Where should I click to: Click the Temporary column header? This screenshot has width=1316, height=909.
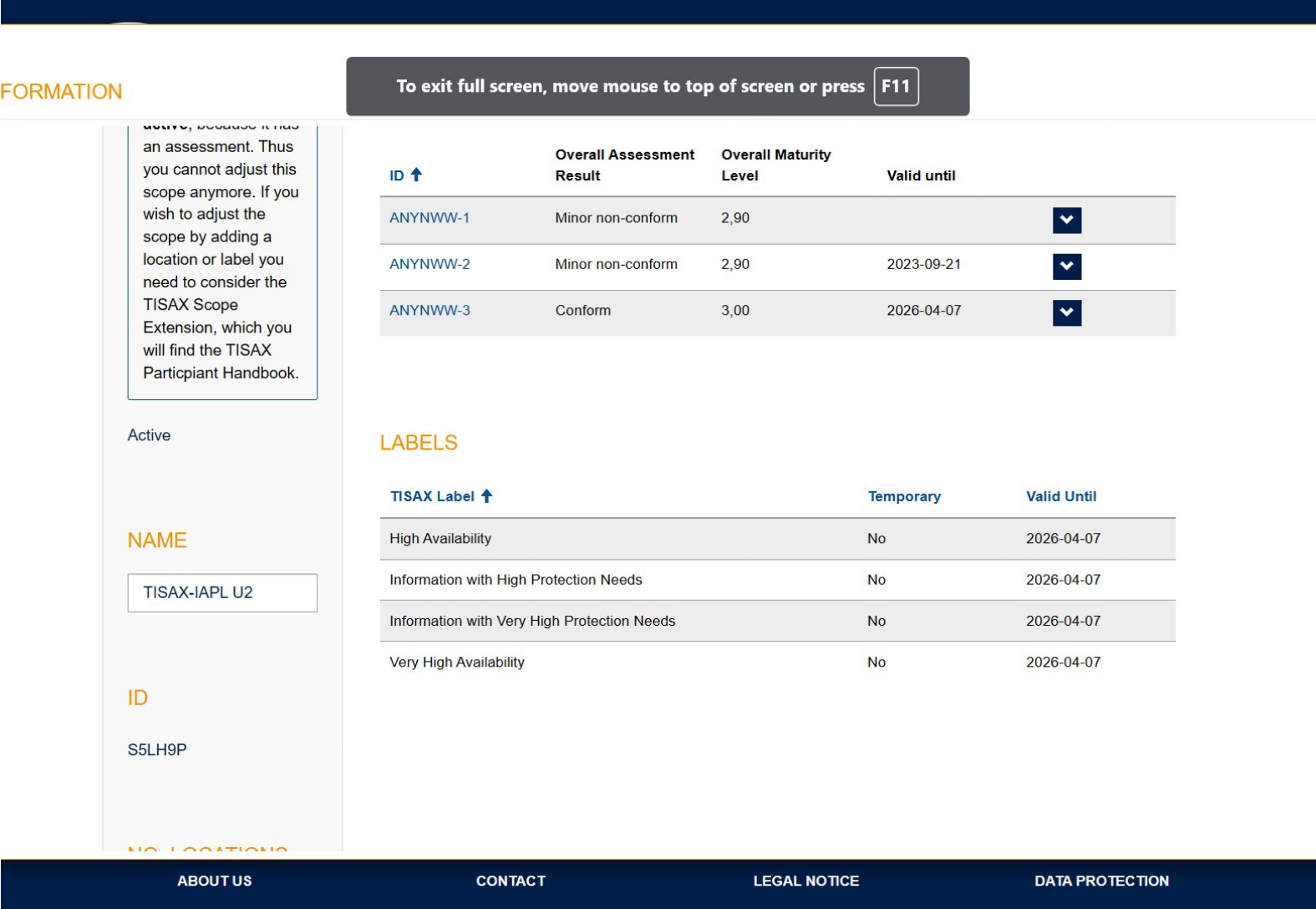coord(904,496)
